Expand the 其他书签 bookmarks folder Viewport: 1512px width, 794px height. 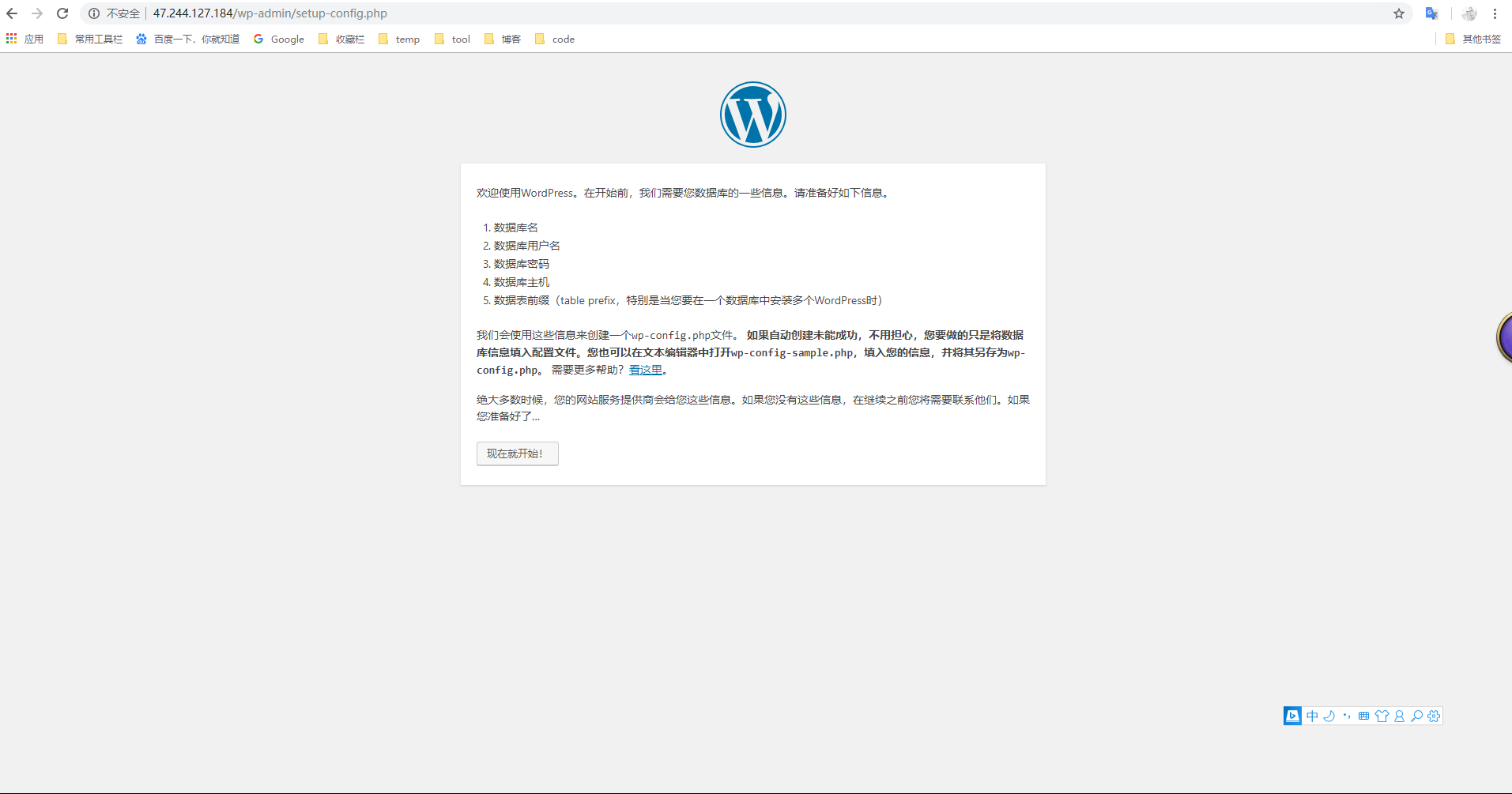[1473, 39]
